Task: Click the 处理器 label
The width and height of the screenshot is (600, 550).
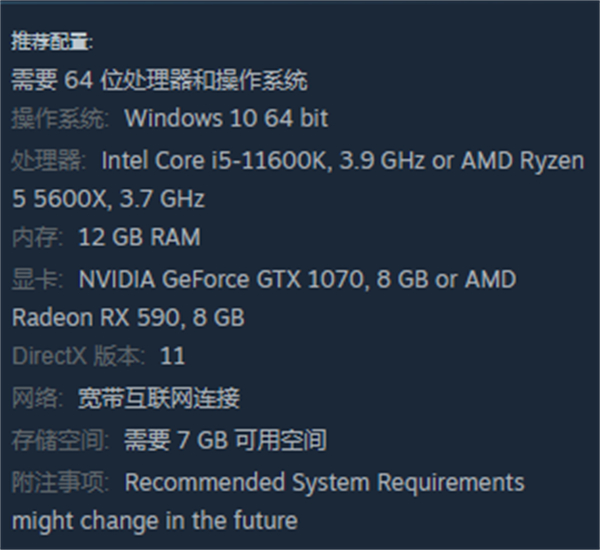Action: click(x=49, y=160)
